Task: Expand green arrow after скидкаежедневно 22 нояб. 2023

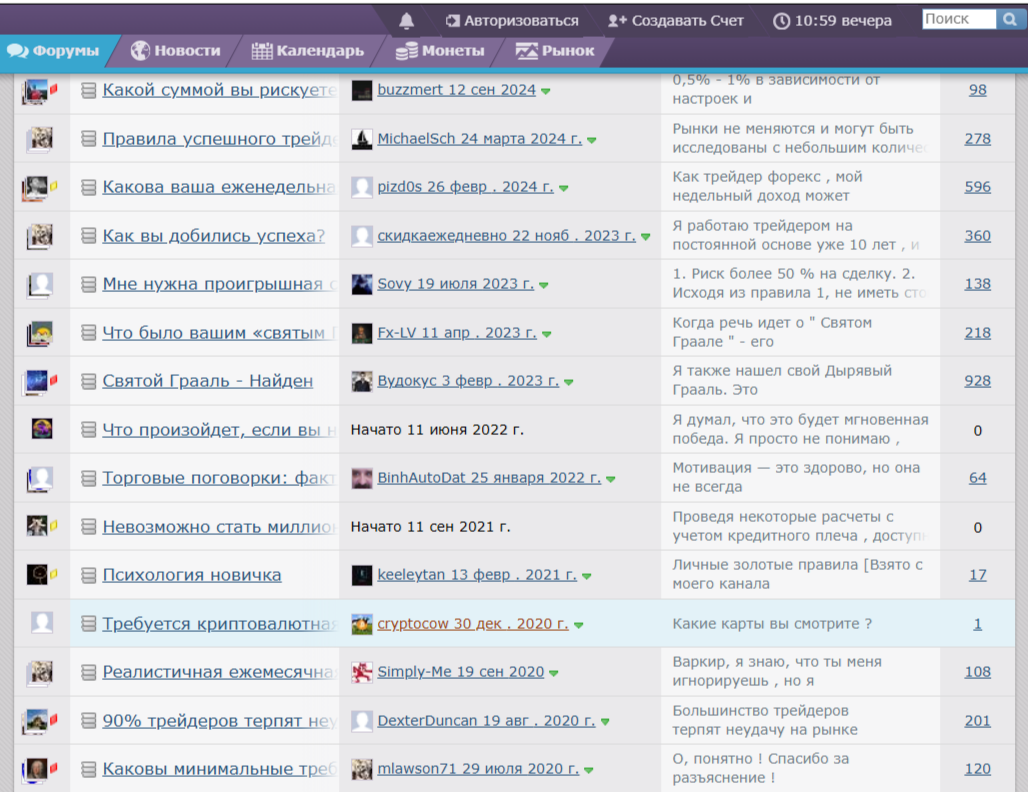Action: (646, 237)
